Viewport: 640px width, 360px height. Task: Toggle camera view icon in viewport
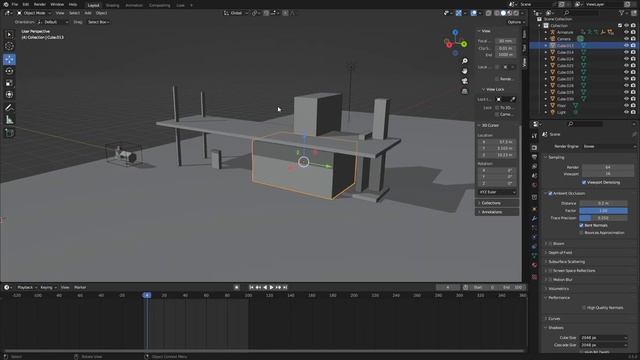pyautogui.click(x=464, y=81)
